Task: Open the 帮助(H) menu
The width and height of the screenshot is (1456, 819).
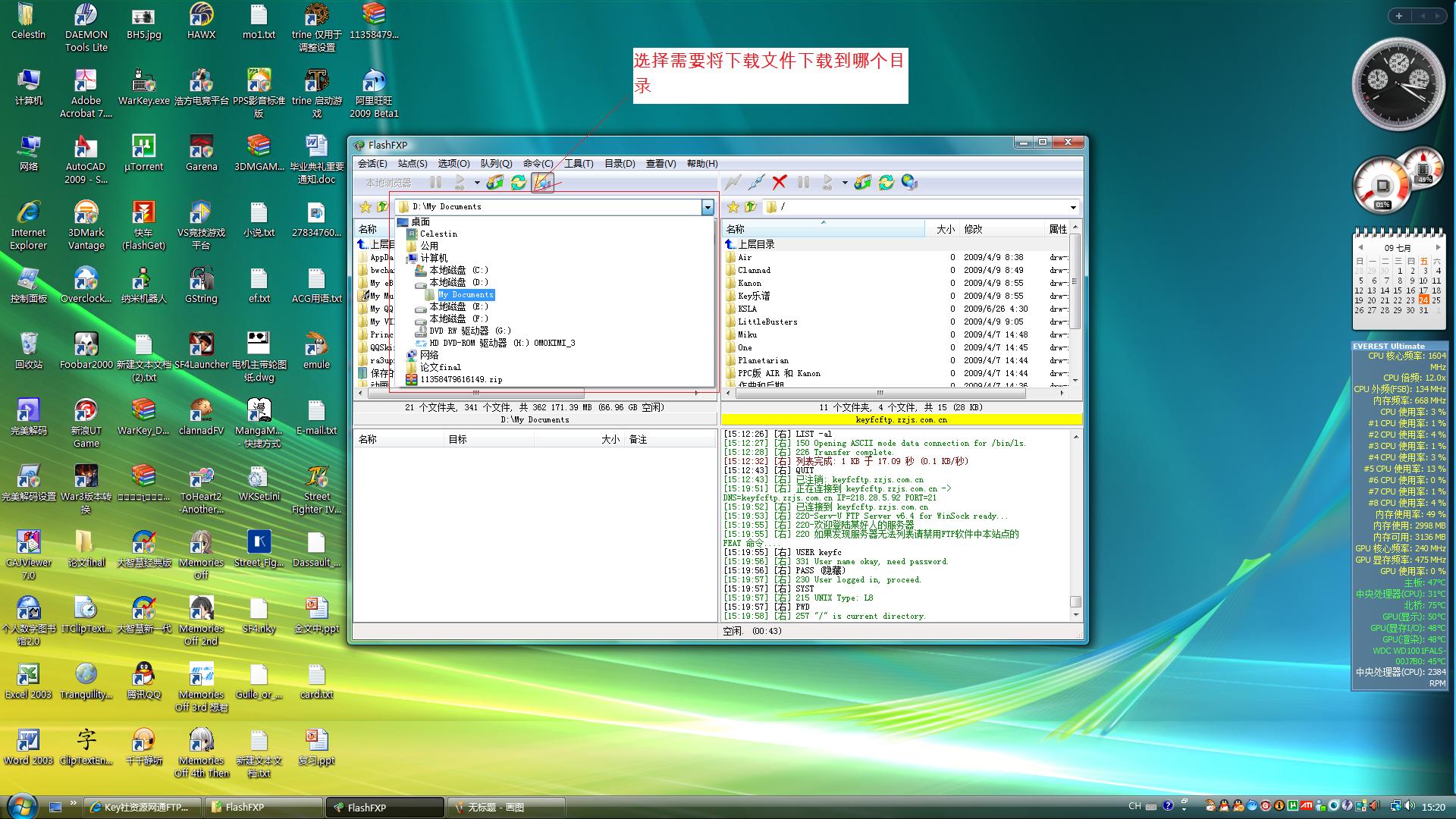Action: [702, 164]
